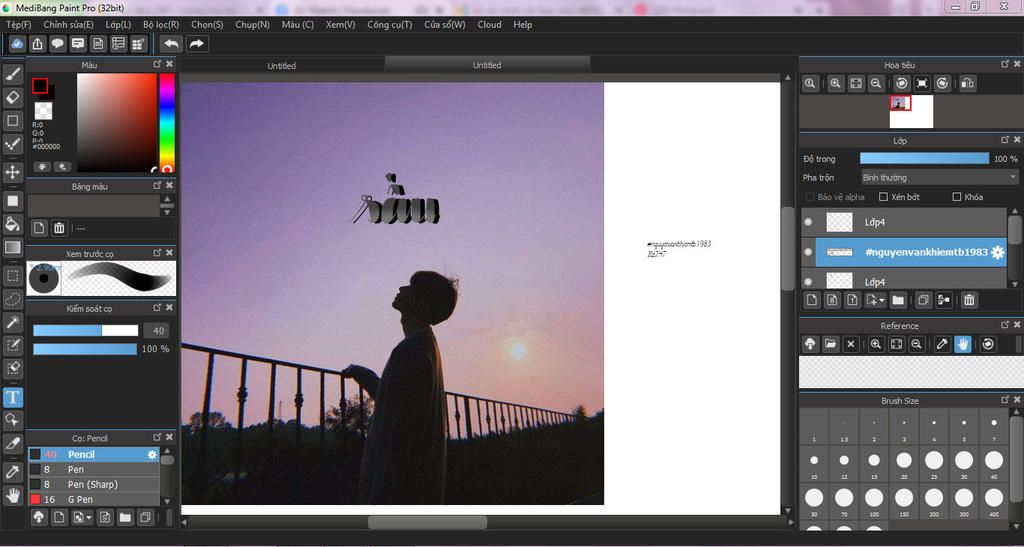This screenshot has width=1024, height=547.
Task: Select the Lasso tool
Action: coord(13,299)
